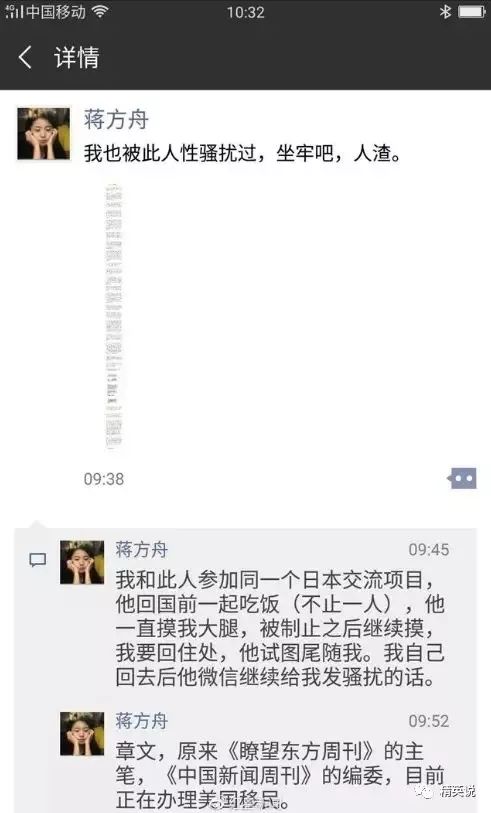Screen dimensions: 491x813
Task: Tap comment text starting 我和此人参加
Action: click(x=279, y=628)
